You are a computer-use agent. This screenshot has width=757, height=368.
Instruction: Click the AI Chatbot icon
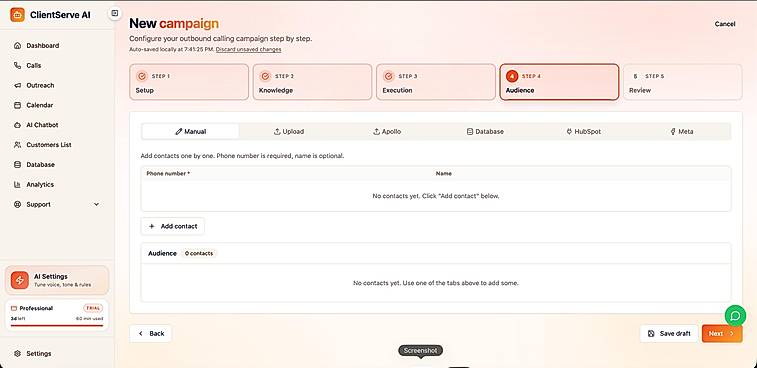tap(18, 125)
